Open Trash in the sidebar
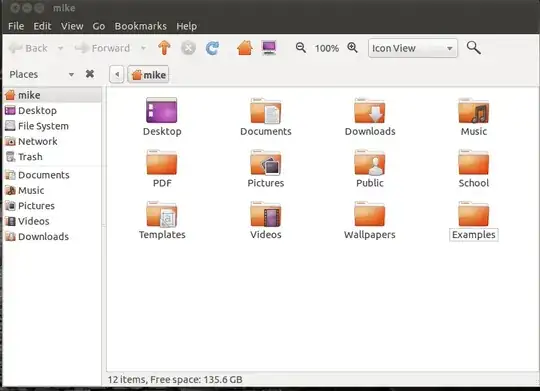The image size is (540, 391). (52, 157)
